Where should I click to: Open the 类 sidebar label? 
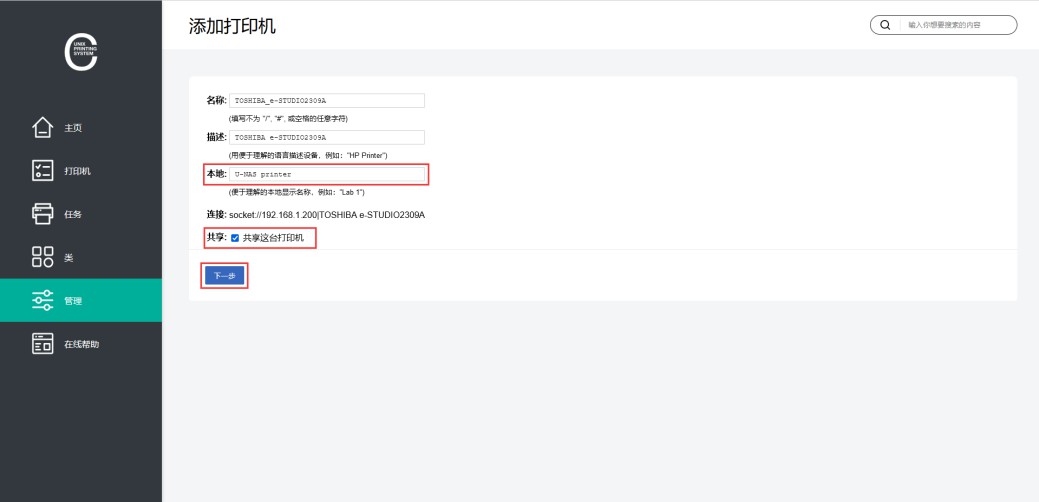69,257
